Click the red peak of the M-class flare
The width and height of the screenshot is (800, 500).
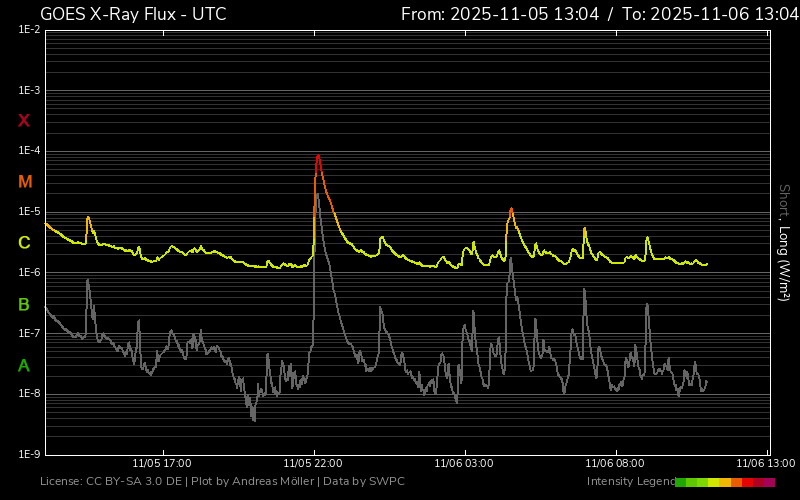tap(318, 157)
